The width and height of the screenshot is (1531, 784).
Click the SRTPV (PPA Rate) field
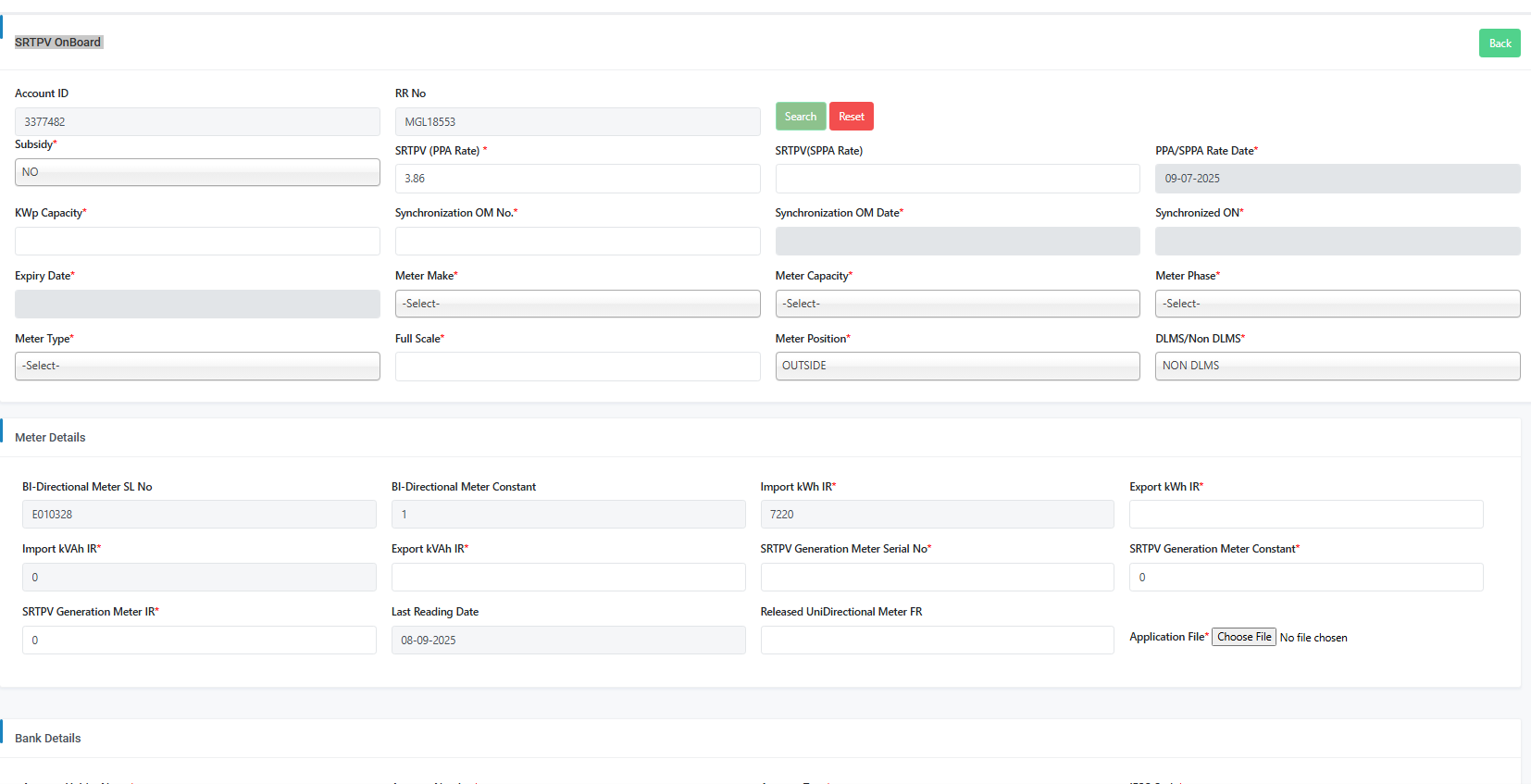point(577,179)
